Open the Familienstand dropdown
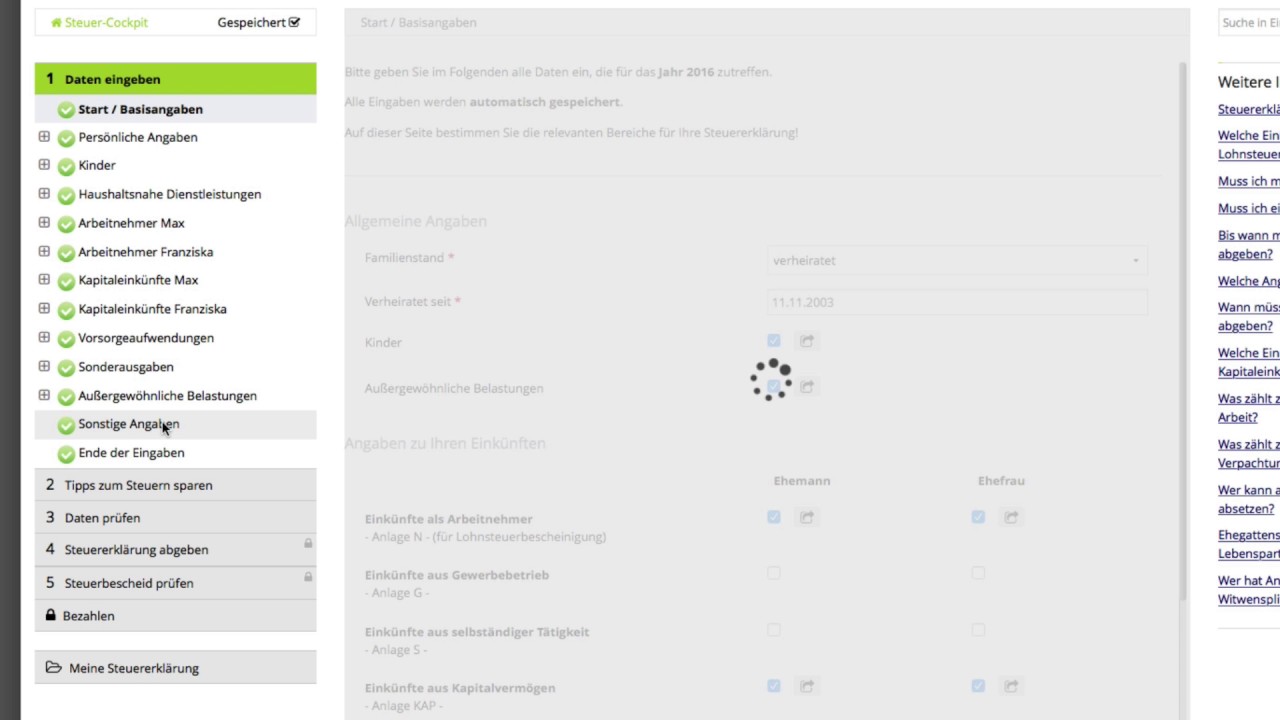The height and width of the screenshot is (720, 1280). (x=957, y=260)
